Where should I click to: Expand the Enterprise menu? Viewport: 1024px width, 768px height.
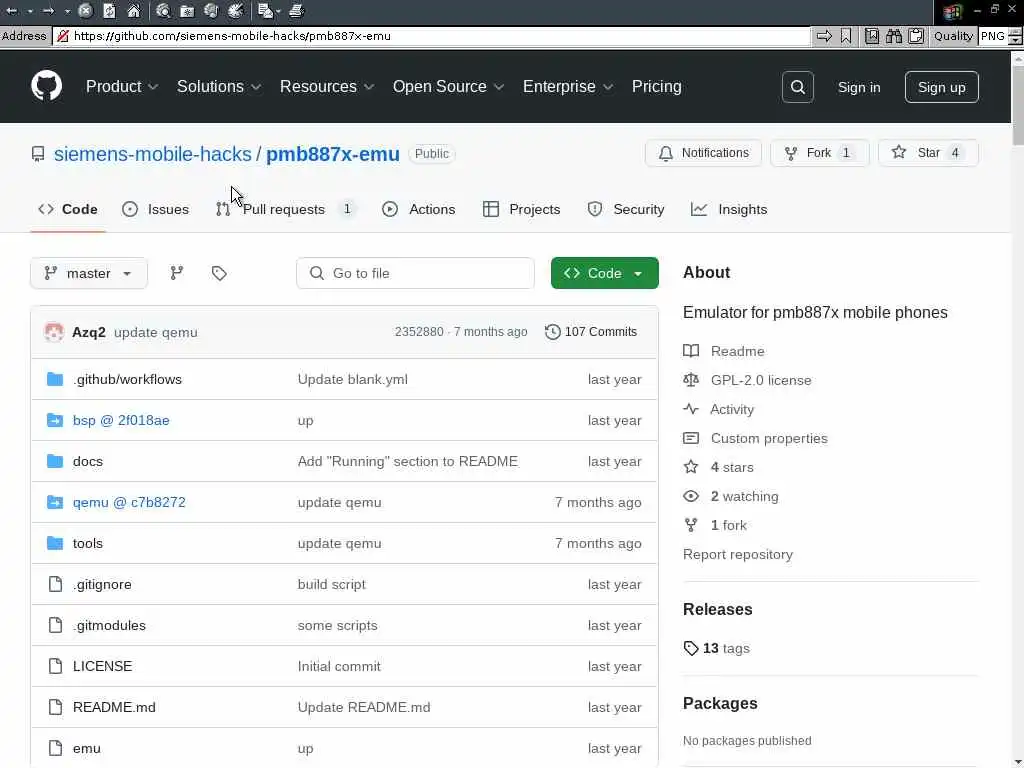tap(568, 87)
